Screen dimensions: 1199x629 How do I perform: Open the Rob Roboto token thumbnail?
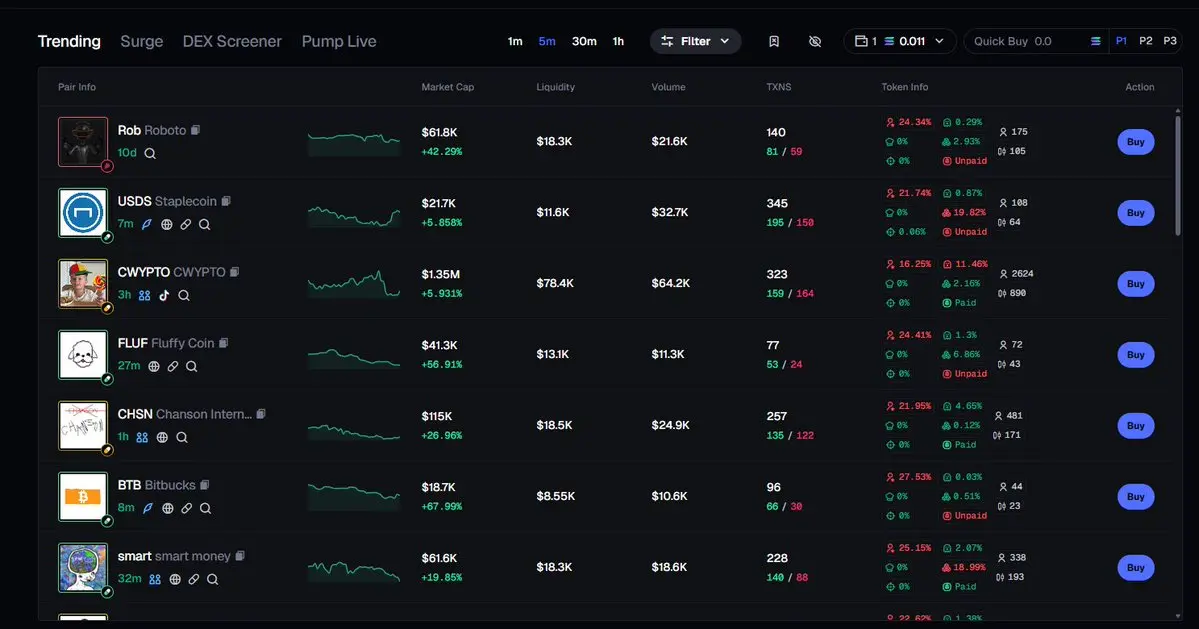pos(83,141)
